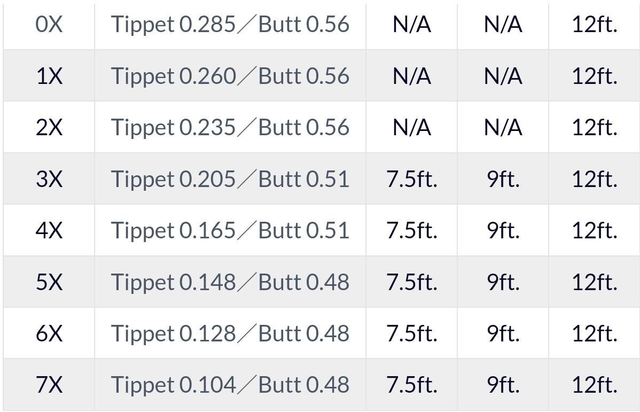Click the Tippet 0.165/Butt 0.51 cell

[x=230, y=230]
